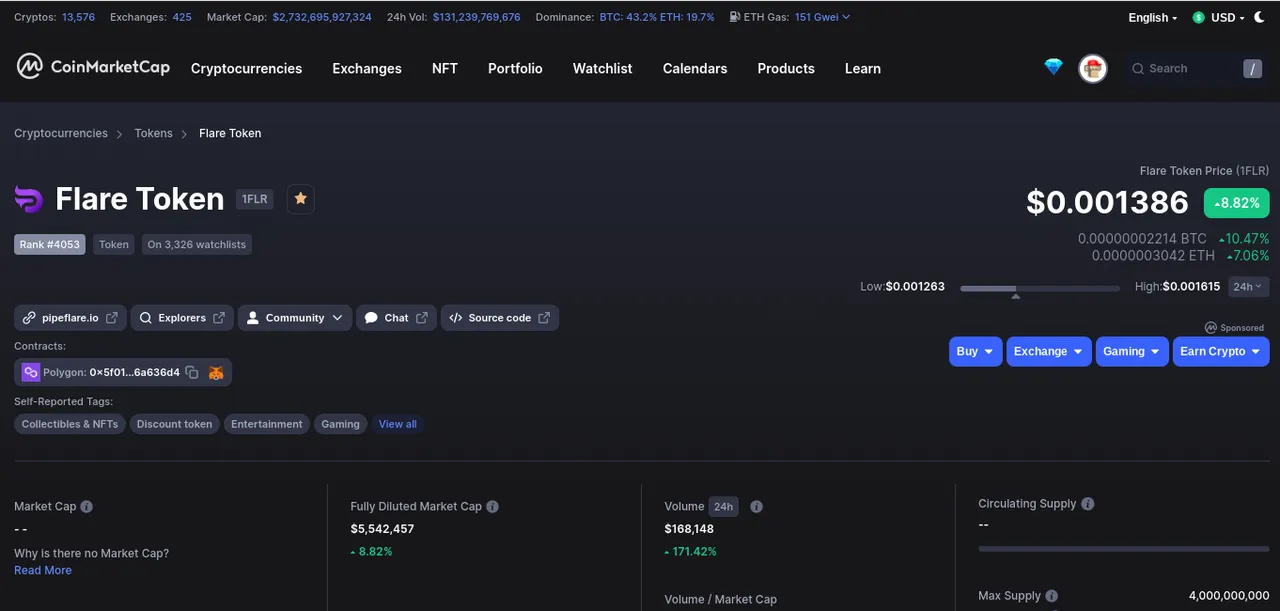Open pipeflare.io website link
This screenshot has height=611, width=1280.
pyautogui.click(x=70, y=318)
